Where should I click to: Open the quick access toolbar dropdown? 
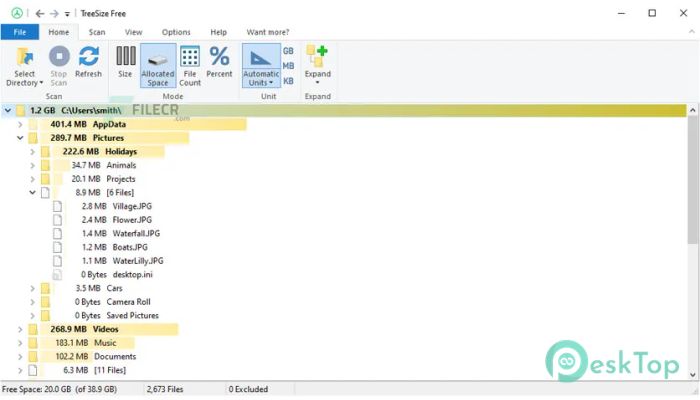(67, 14)
